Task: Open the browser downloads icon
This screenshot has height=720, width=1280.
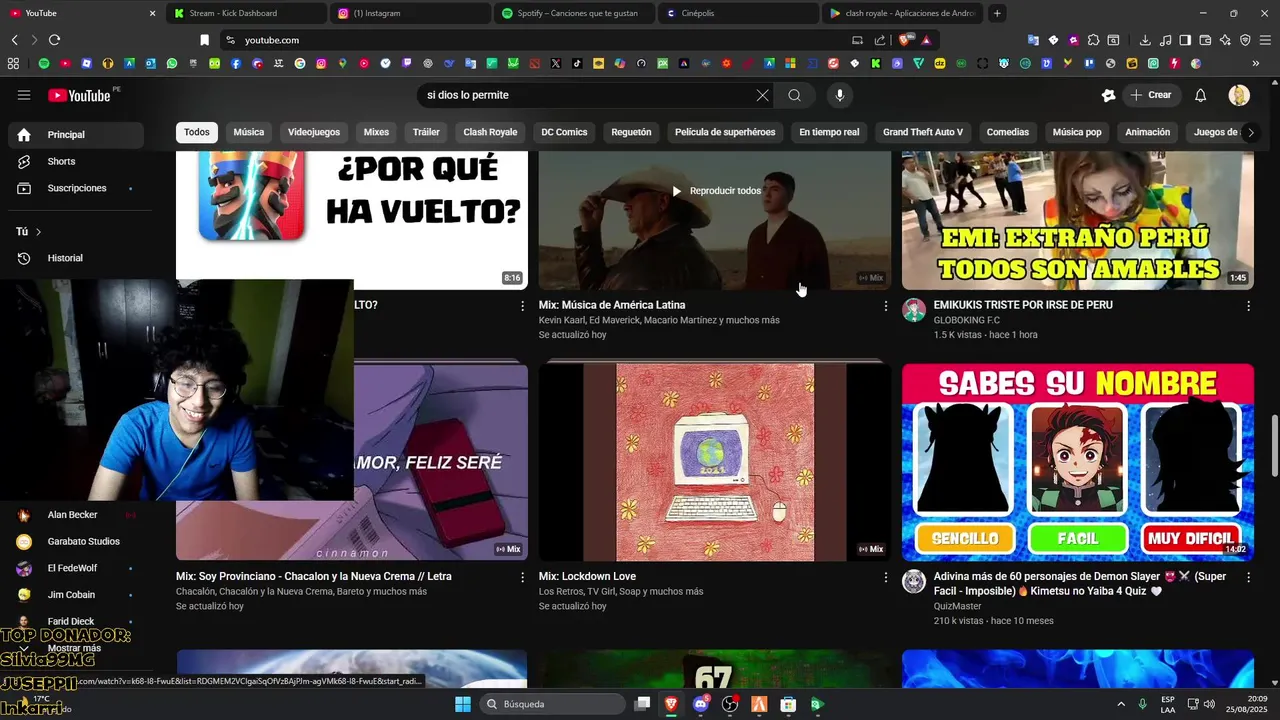Action: pos(1145,40)
